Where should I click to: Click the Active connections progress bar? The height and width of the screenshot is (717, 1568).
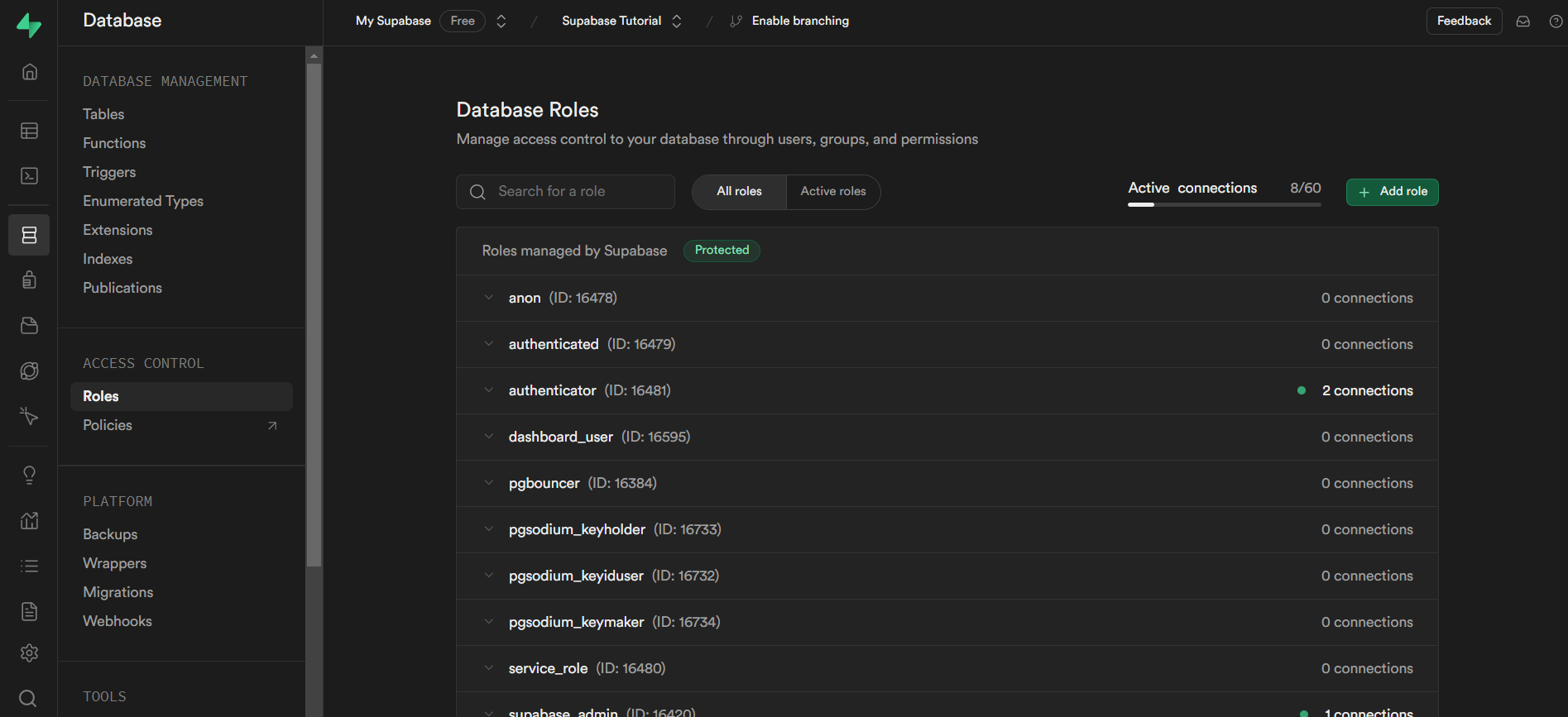pos(1225,204)
